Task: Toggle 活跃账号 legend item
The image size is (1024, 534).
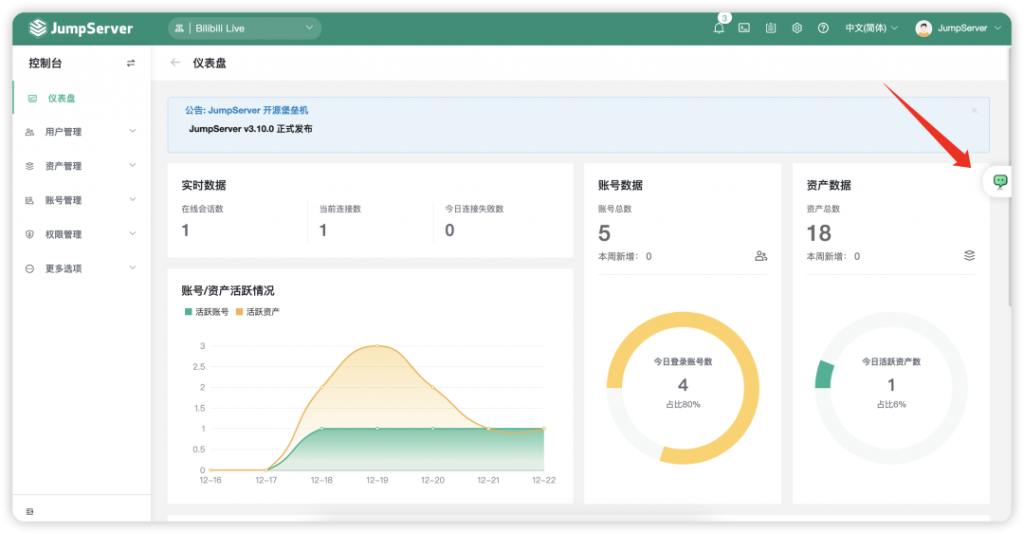Action: tap(206, 311)
